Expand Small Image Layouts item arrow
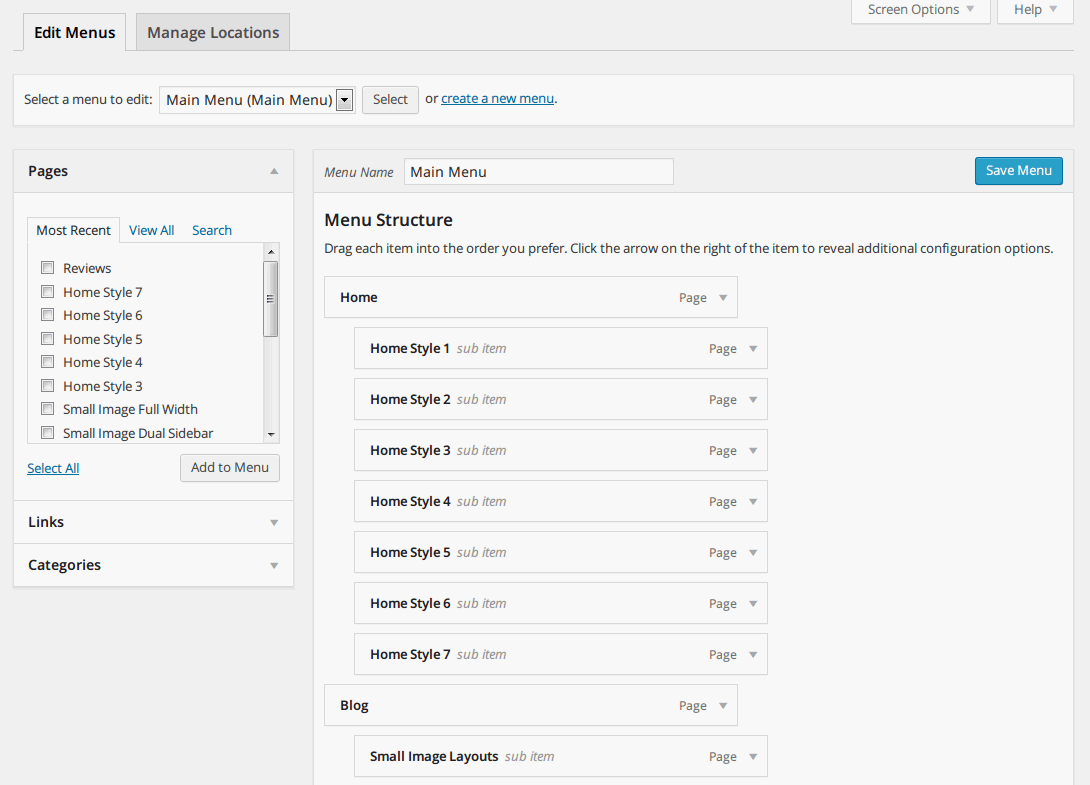Screen dimensions: 1090x785 [753, 757]
